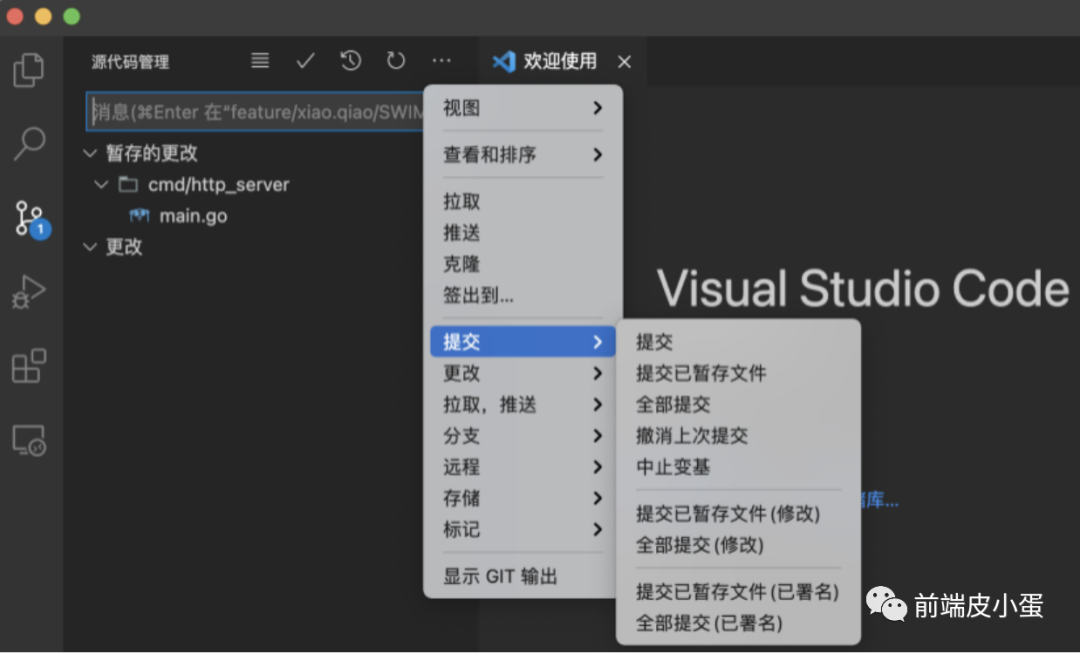This screenshot has width=1080, height=654.
Task: Select 全部提交 (修改)
Action: (738, 545)
